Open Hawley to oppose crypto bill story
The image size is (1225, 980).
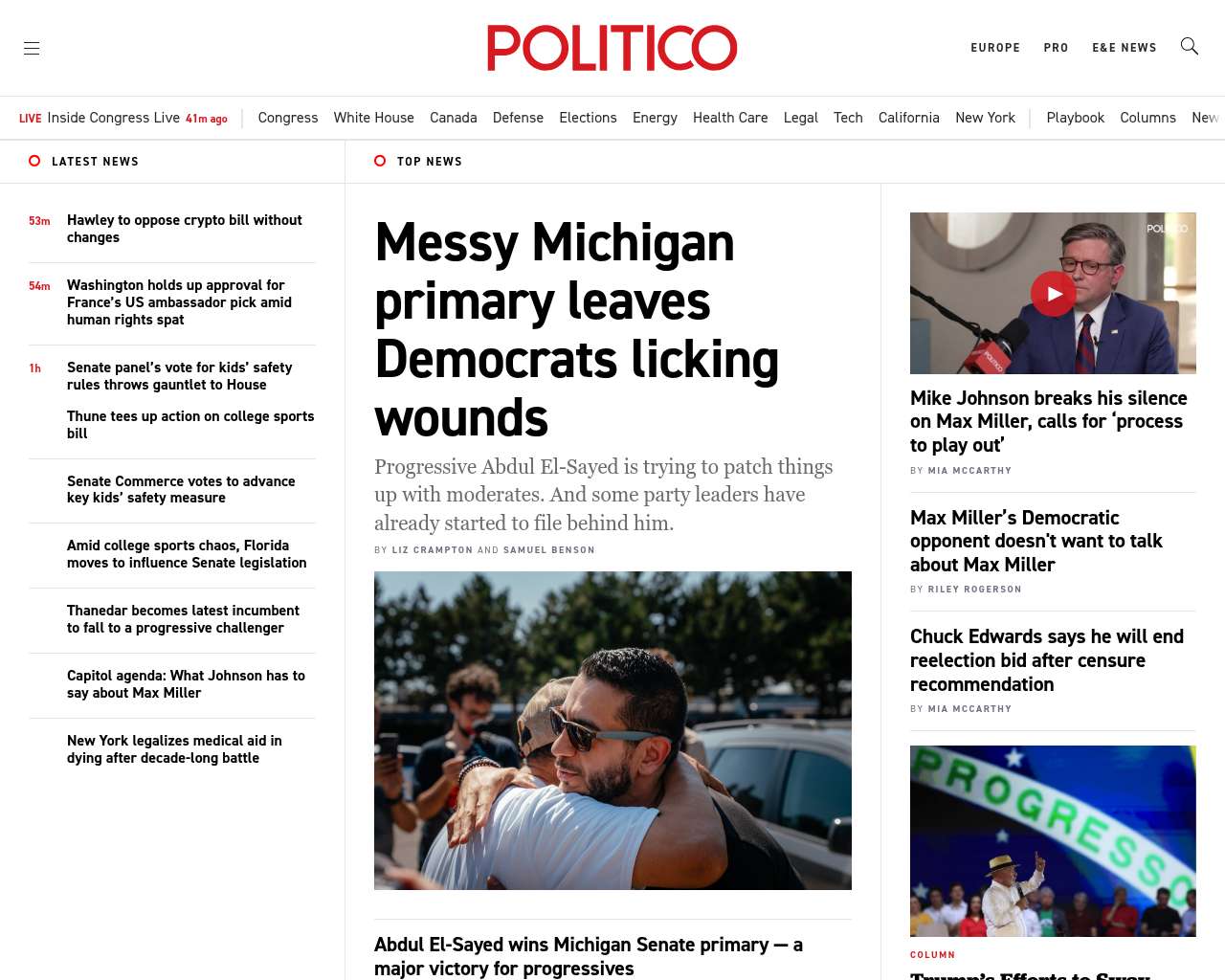click(185, 229)
